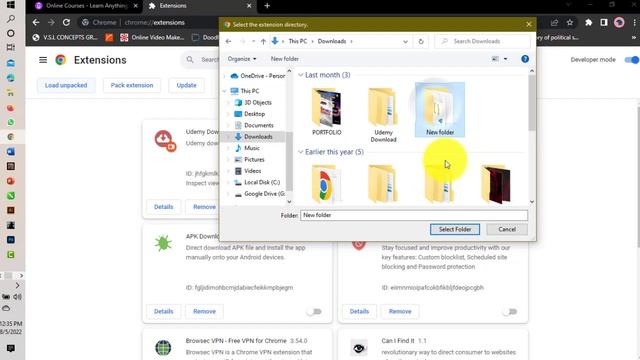
Task: Click Pack extension button
Action: [x=132, y=85]
